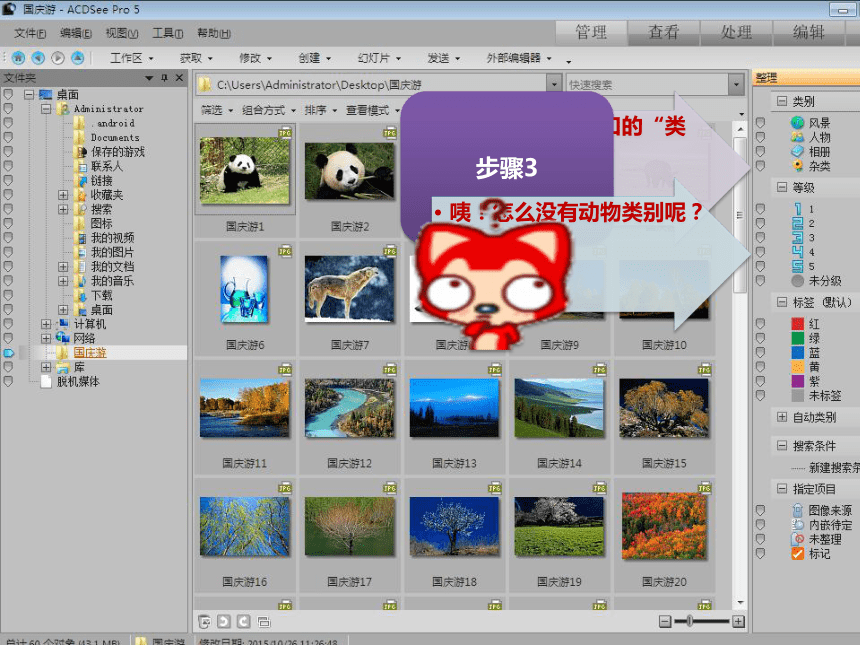Open the 编辑(E) menu

coord(76,33)
